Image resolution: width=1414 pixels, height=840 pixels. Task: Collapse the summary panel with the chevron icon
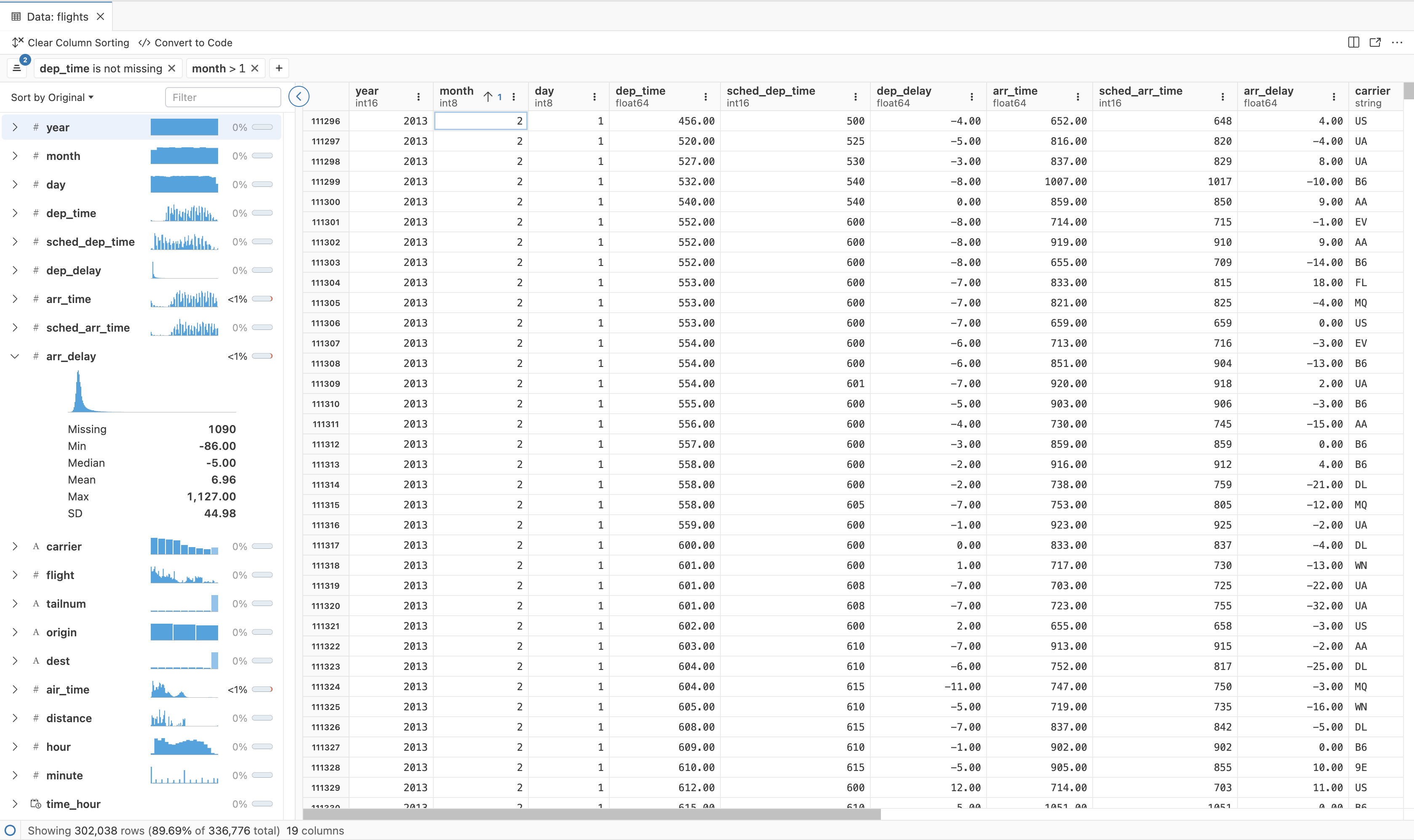click(299, 96)
